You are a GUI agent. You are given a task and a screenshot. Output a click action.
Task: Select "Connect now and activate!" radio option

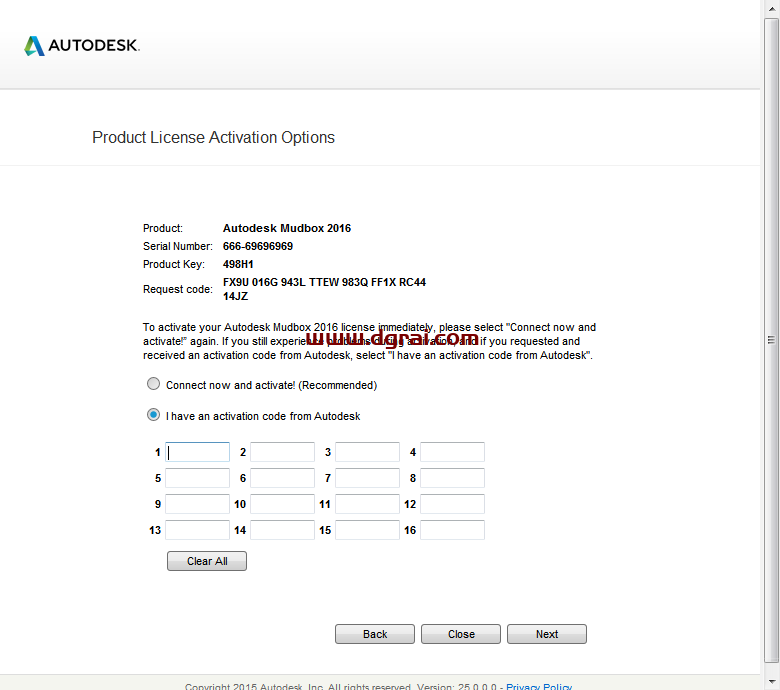point(153,384)
